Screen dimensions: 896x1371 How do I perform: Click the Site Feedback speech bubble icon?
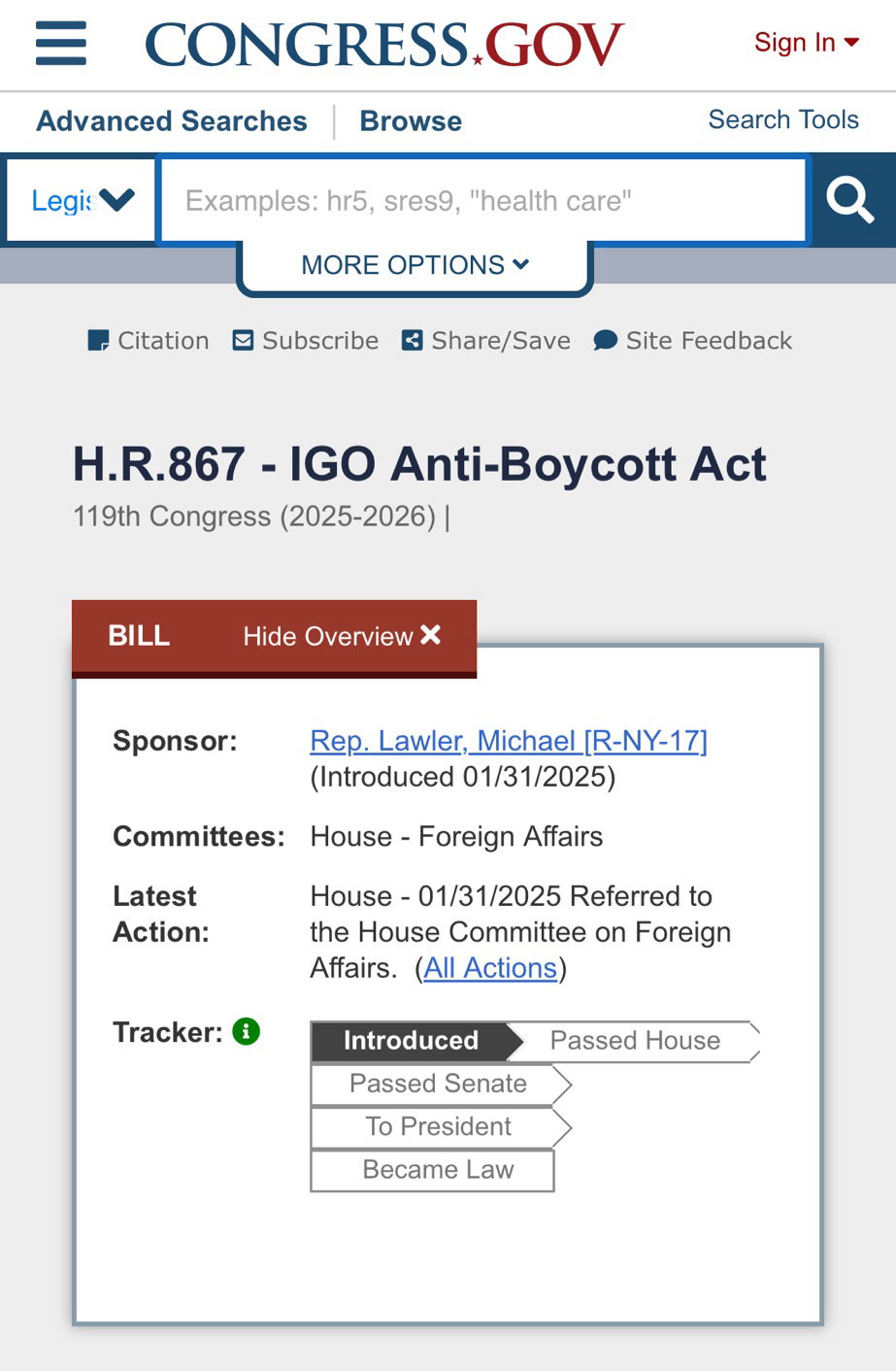(606, 341)
